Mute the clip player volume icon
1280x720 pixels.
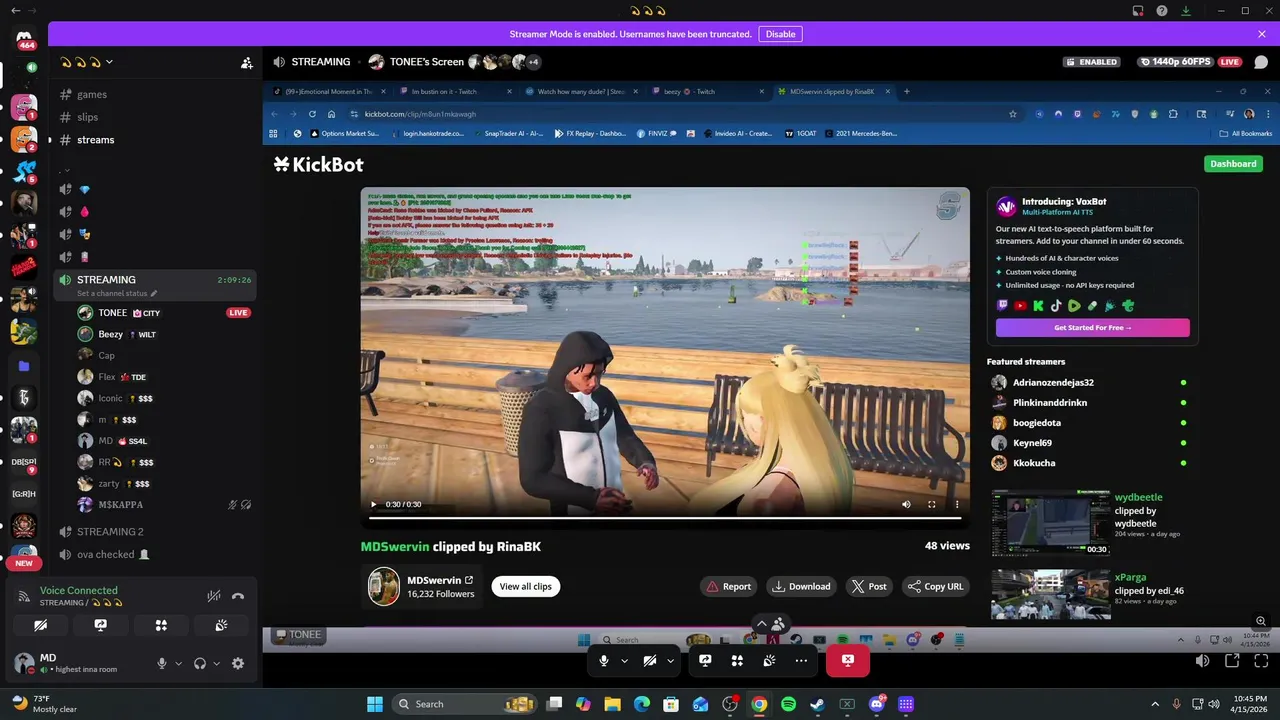coord(906,504)
